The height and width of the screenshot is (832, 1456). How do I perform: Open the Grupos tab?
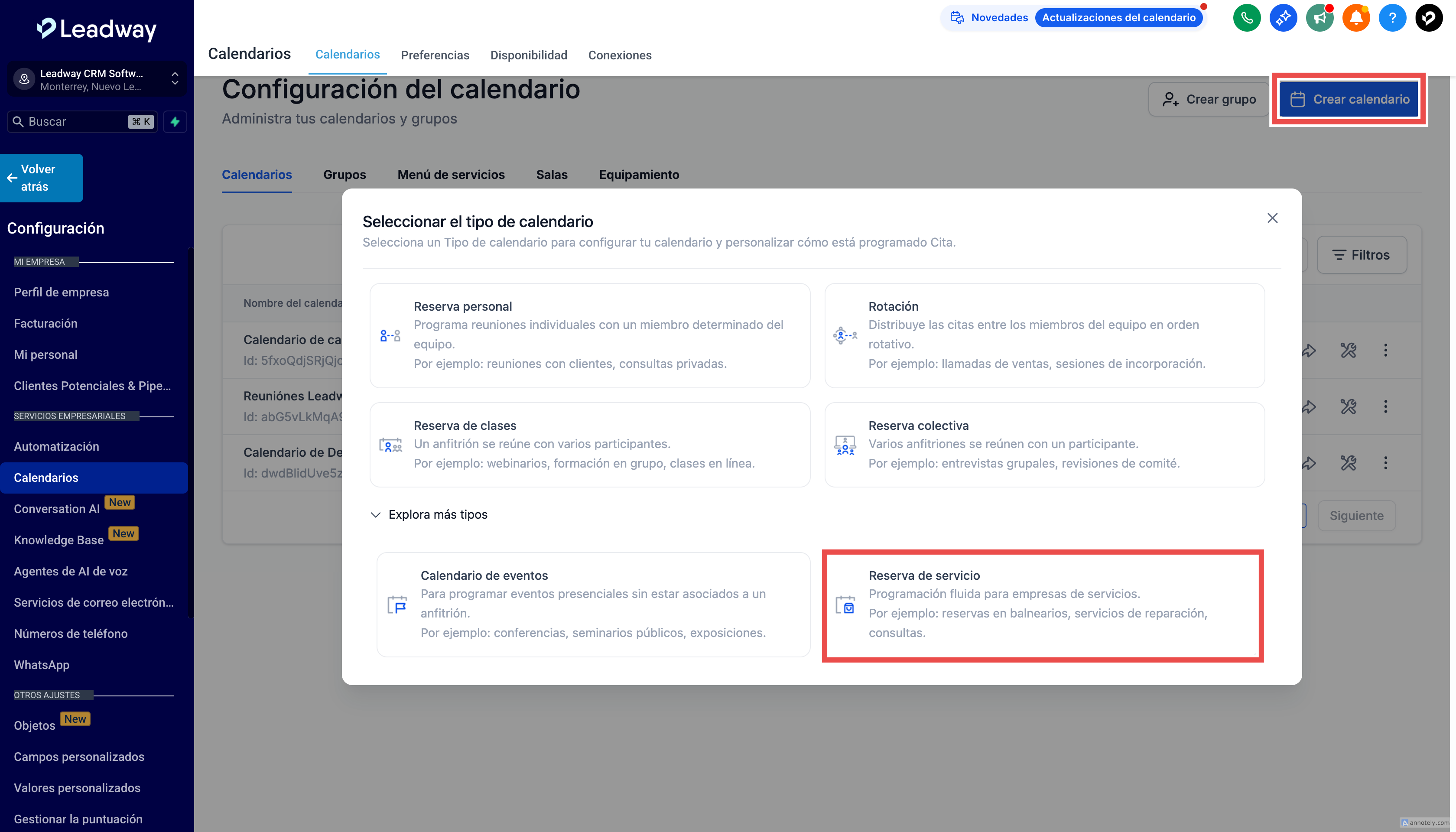[x=344, y=174]
